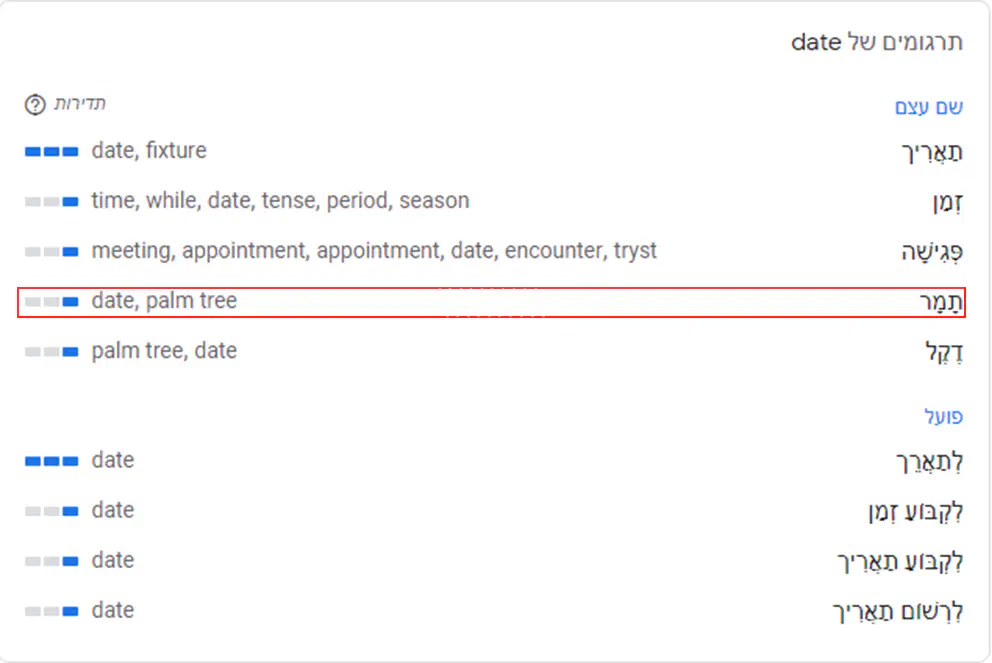The height and width of the screenshot is (663, 992).
Task: Click the frequency bar beside "date, fixture"
Action: [51, 151]
